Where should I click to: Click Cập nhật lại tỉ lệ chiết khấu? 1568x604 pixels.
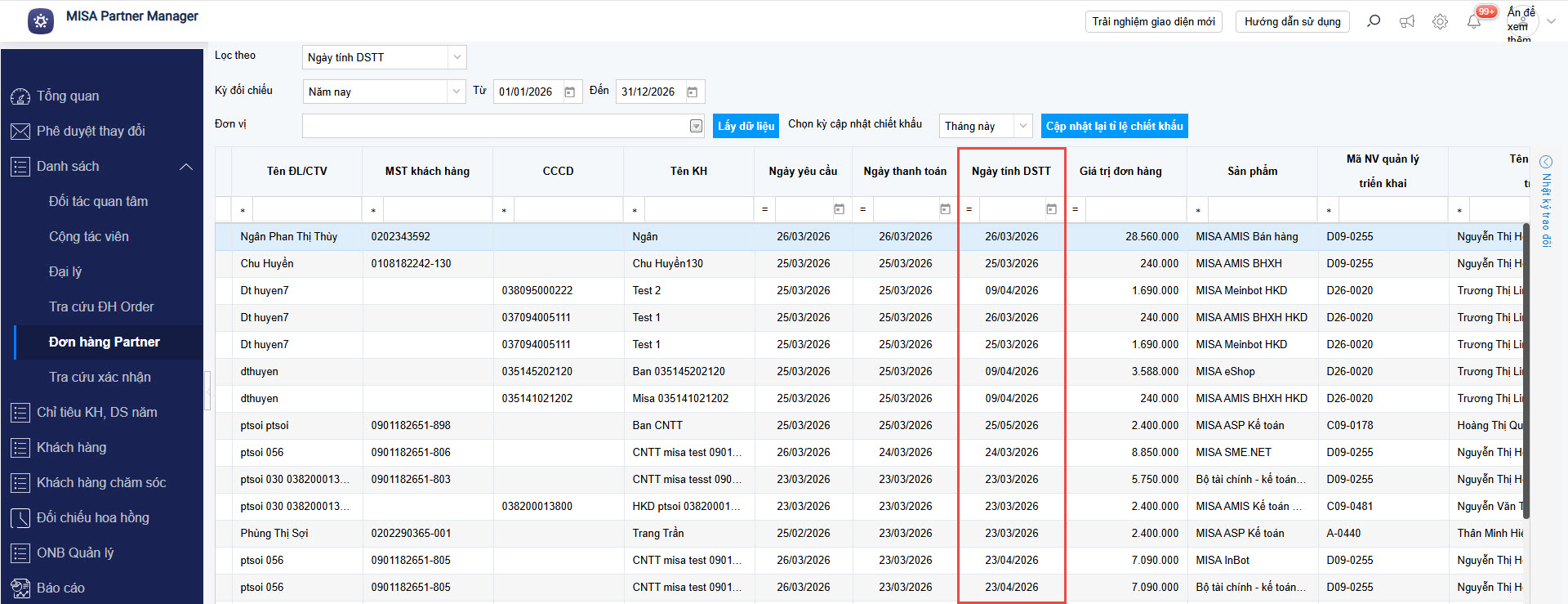point(1114,126)
